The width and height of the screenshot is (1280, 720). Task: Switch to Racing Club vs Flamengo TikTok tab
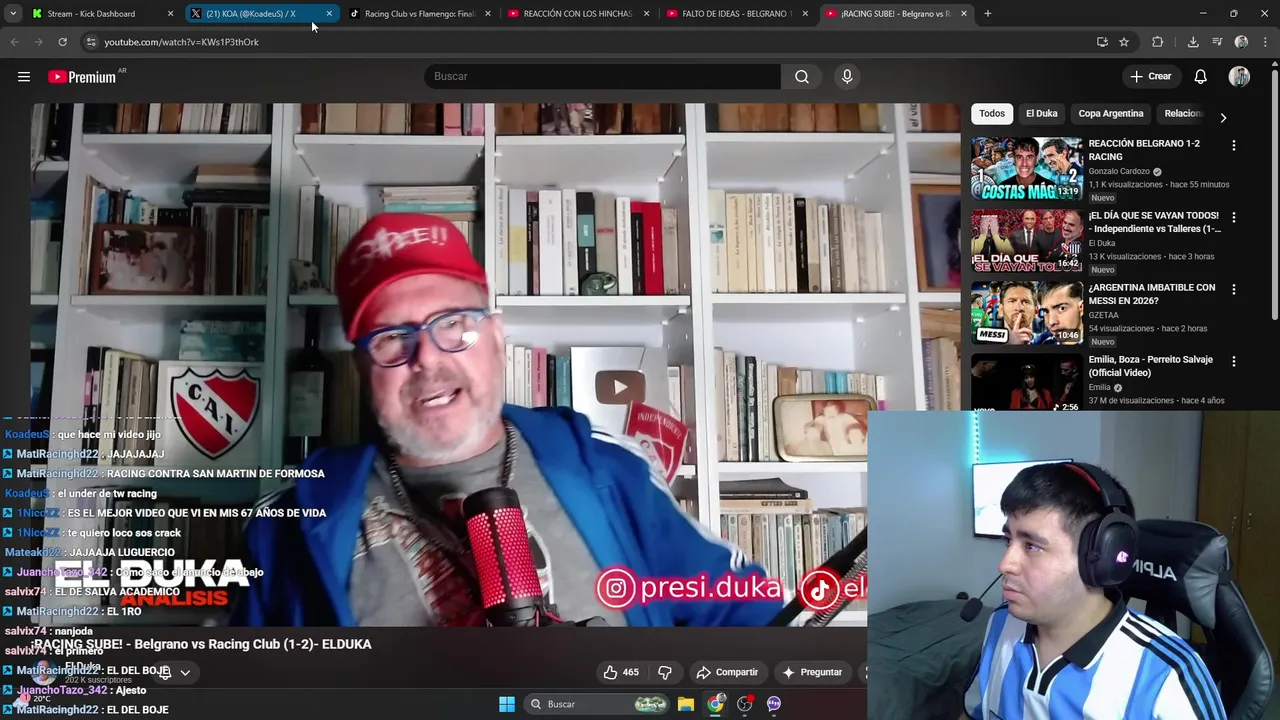click(419, 14)
